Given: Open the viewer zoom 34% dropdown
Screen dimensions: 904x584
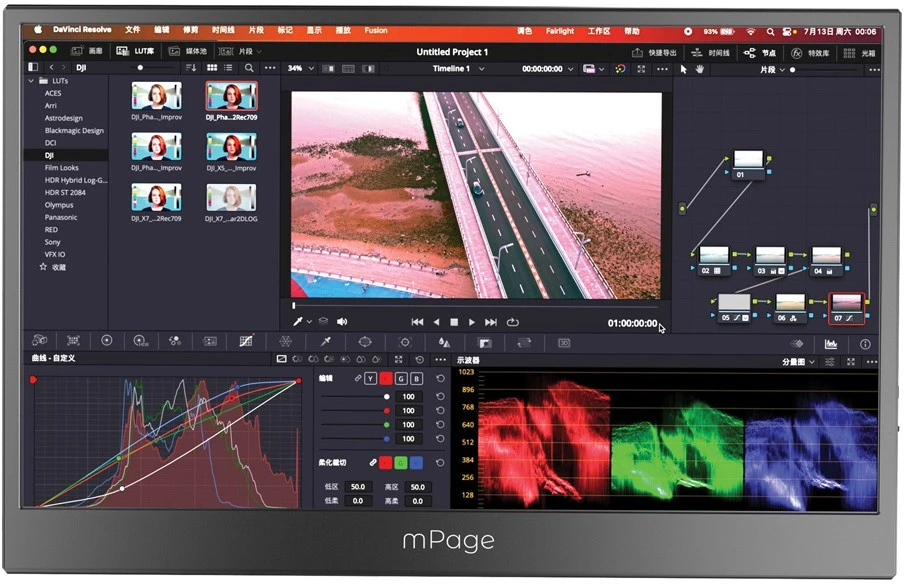Looking at the screenshot, I should point(301,68).
